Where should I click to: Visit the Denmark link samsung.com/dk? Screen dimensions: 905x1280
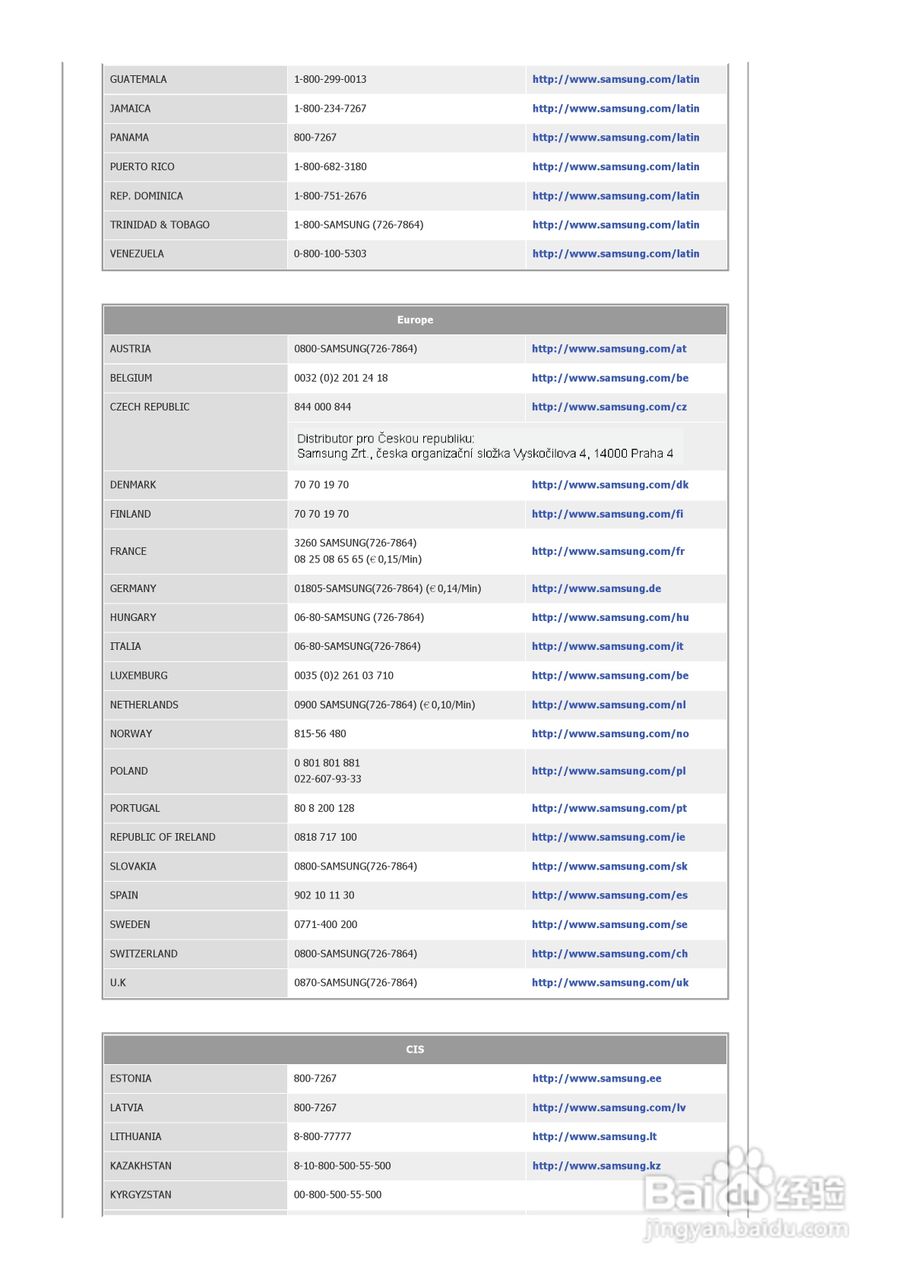[x=610, y=485]
